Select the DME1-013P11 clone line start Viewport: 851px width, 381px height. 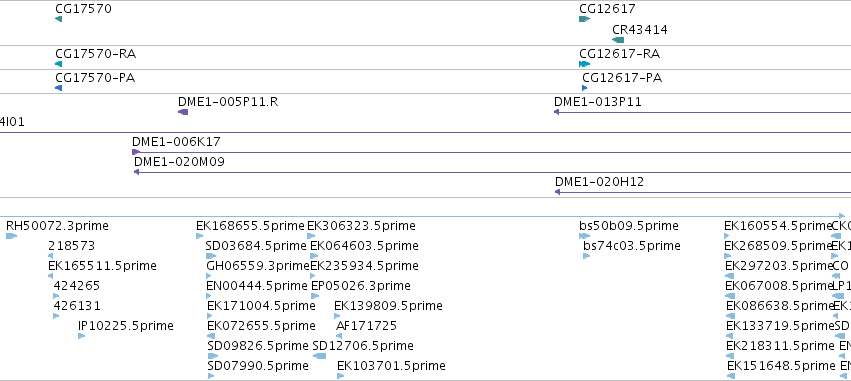click(557, 112)
